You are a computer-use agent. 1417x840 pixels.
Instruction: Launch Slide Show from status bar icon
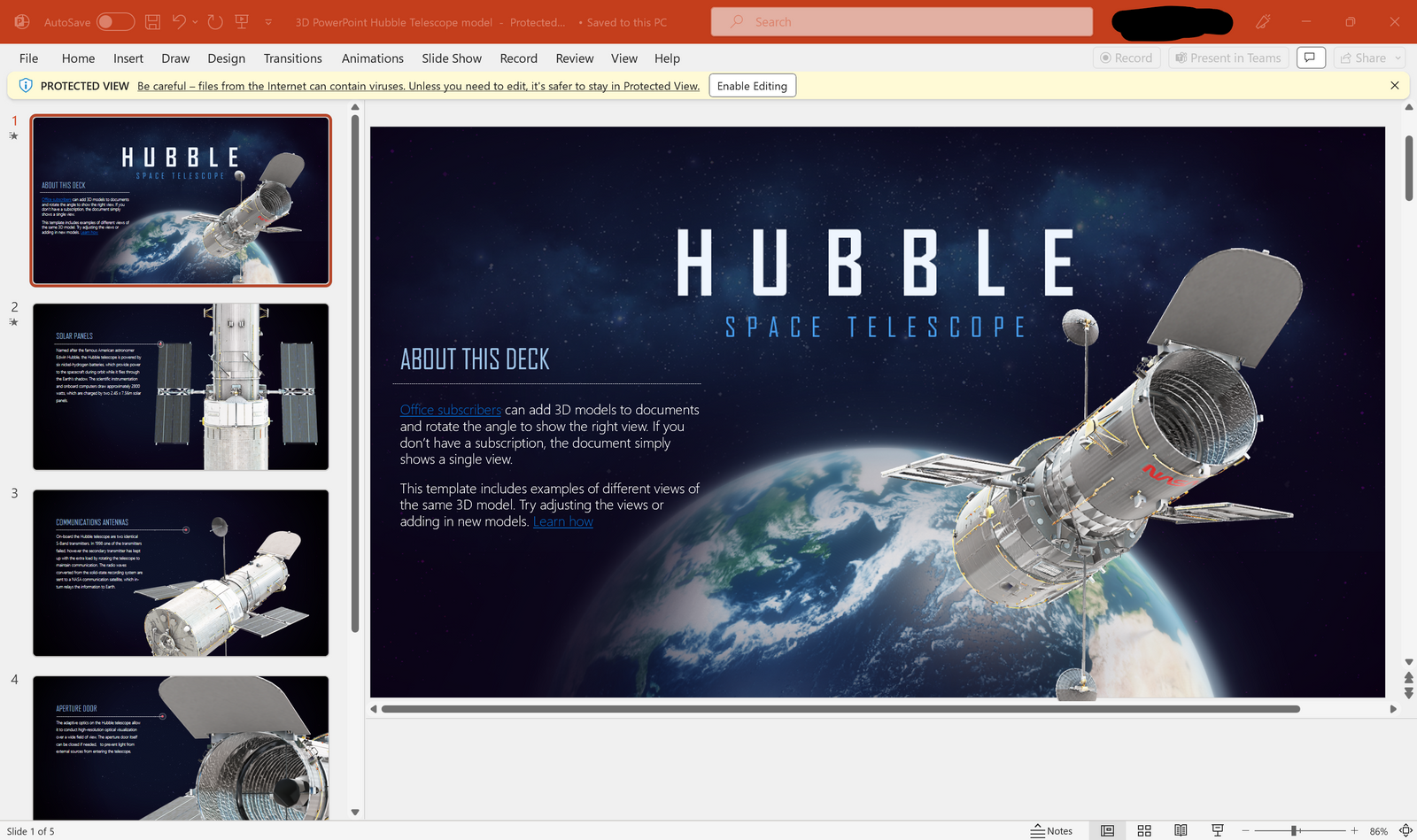1218,830
